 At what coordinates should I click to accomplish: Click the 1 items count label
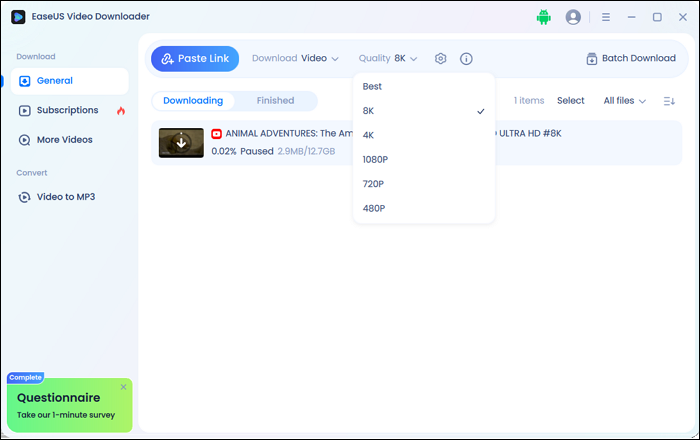(529, 101)
